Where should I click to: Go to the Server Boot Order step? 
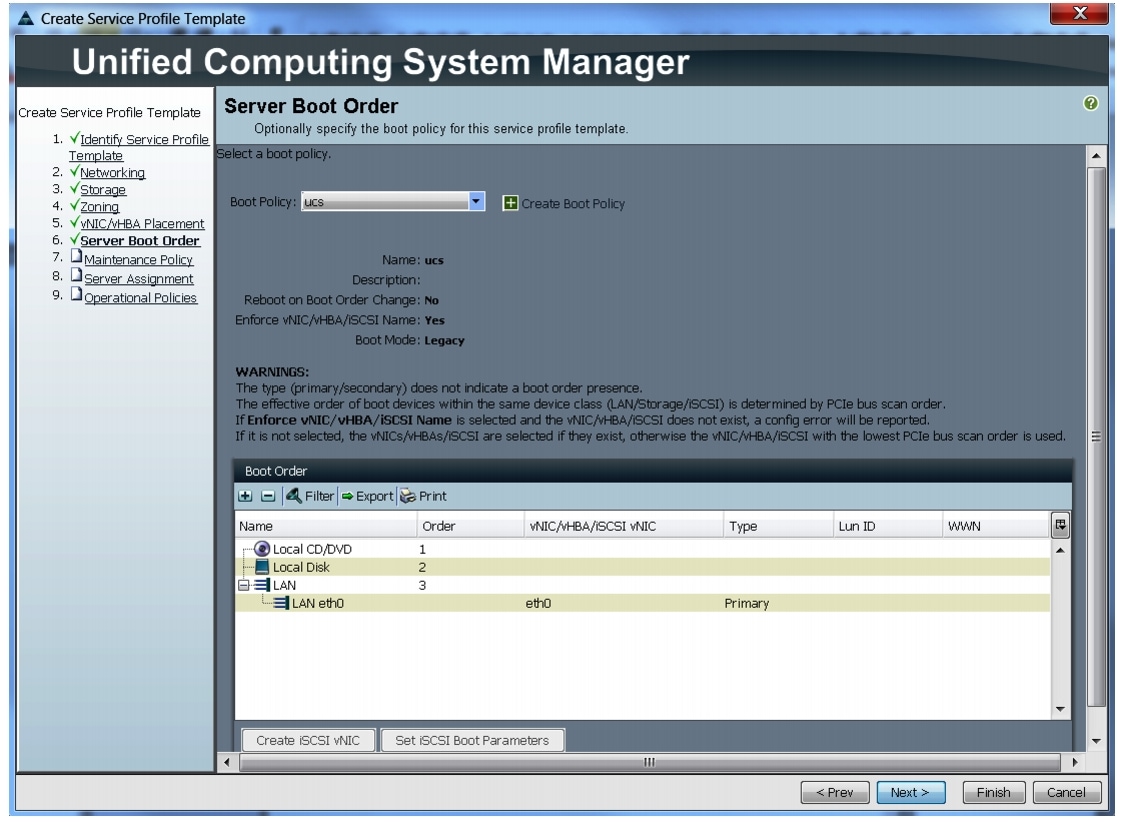click(x=140, y=241)
